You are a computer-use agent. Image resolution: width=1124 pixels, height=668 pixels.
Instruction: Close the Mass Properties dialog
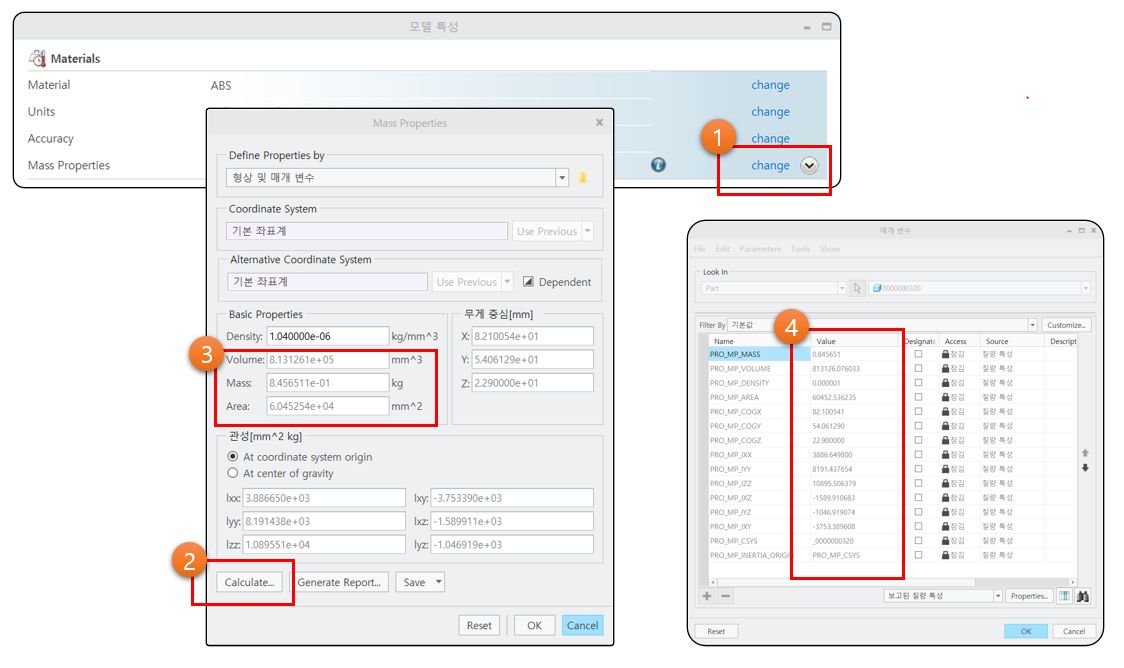click(x=599, y=123)
